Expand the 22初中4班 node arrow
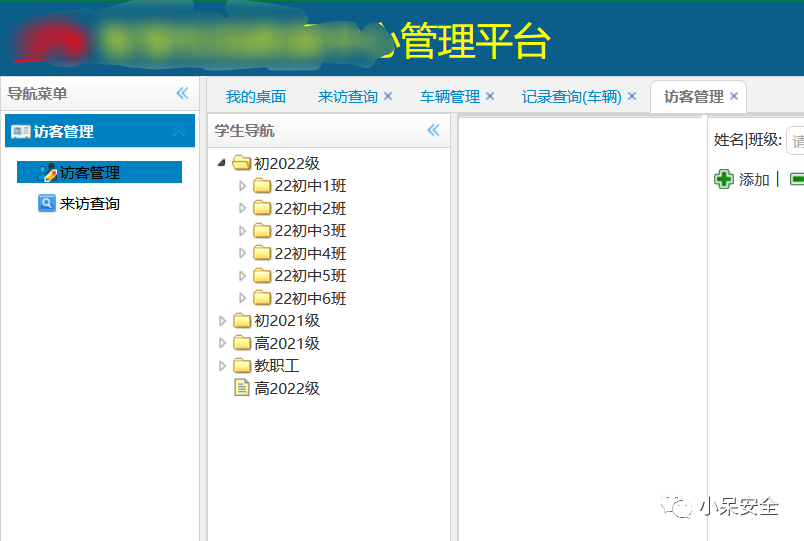The image size is (804, 541). point(243,253)
